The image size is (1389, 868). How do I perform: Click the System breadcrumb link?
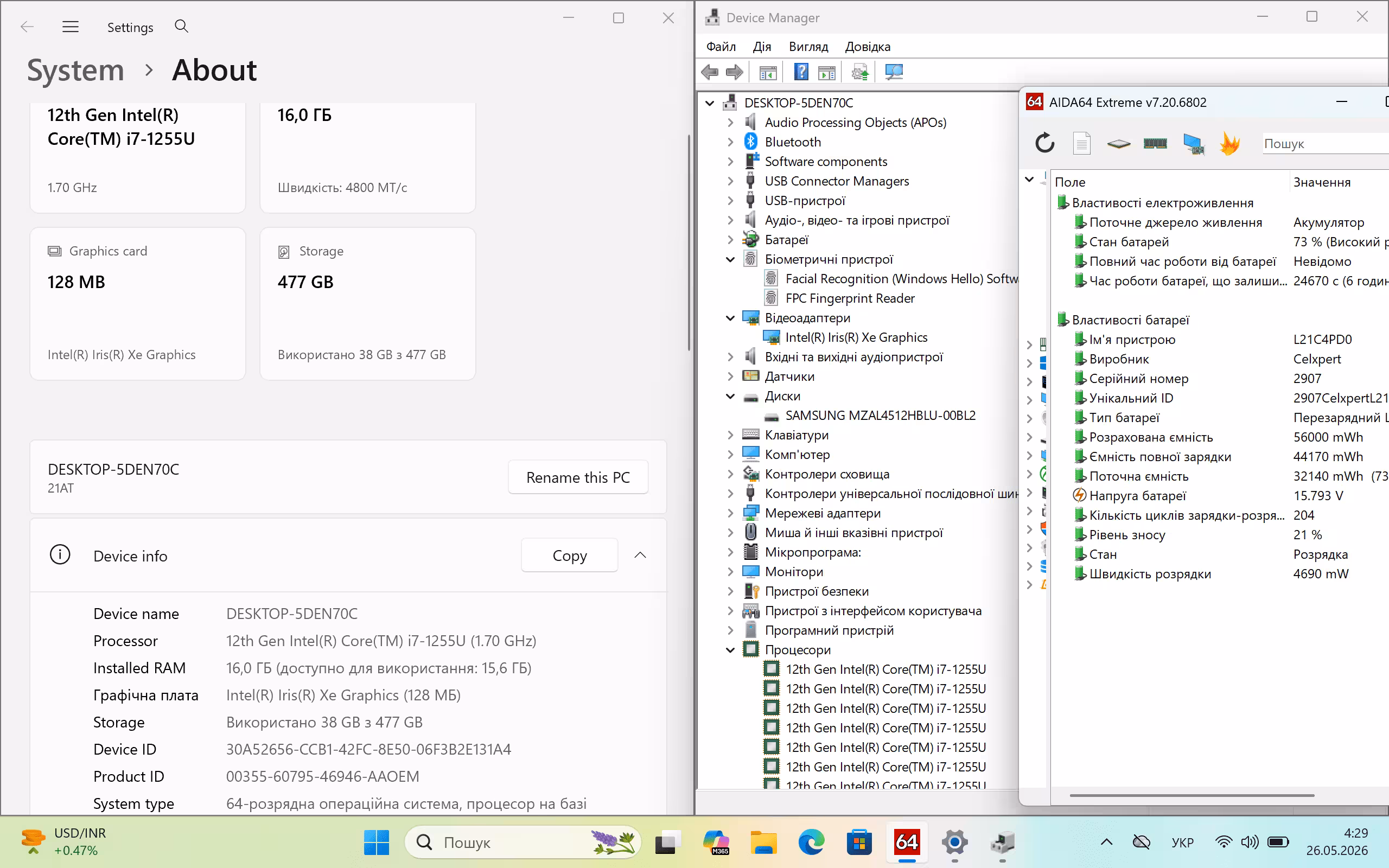click(76, 70)
